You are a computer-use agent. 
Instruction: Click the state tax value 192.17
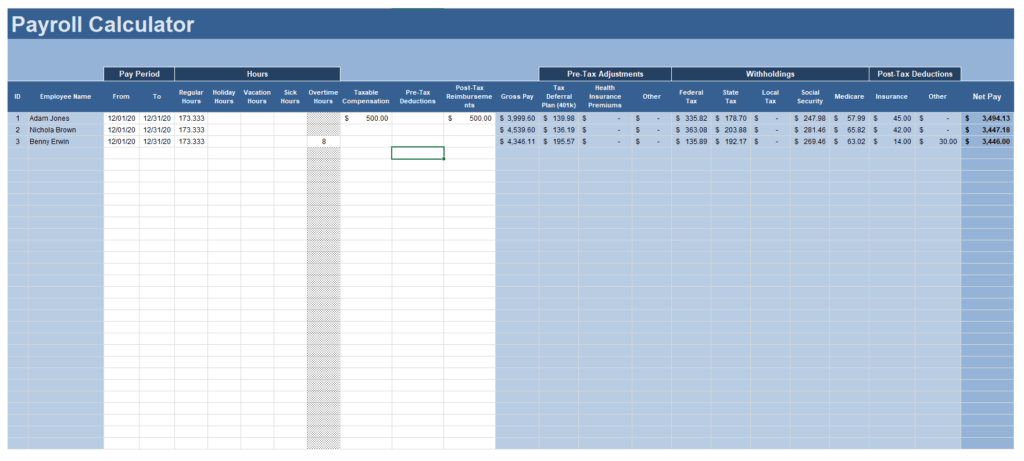[731, 142]
